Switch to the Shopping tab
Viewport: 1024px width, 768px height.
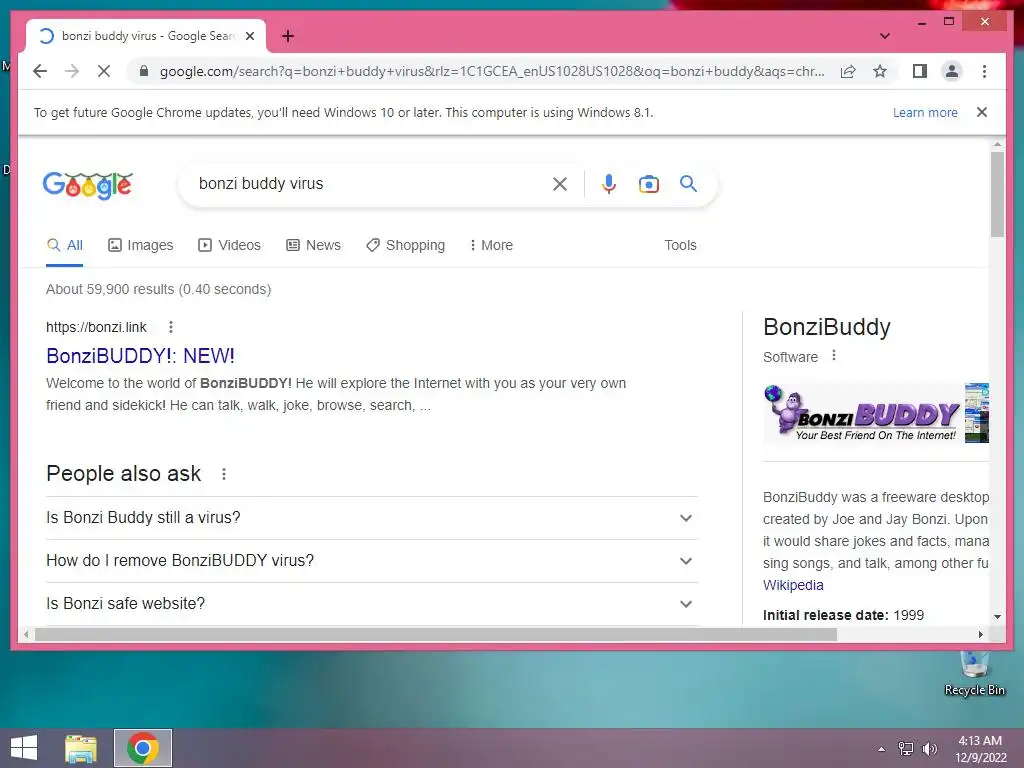pos(406,245)
